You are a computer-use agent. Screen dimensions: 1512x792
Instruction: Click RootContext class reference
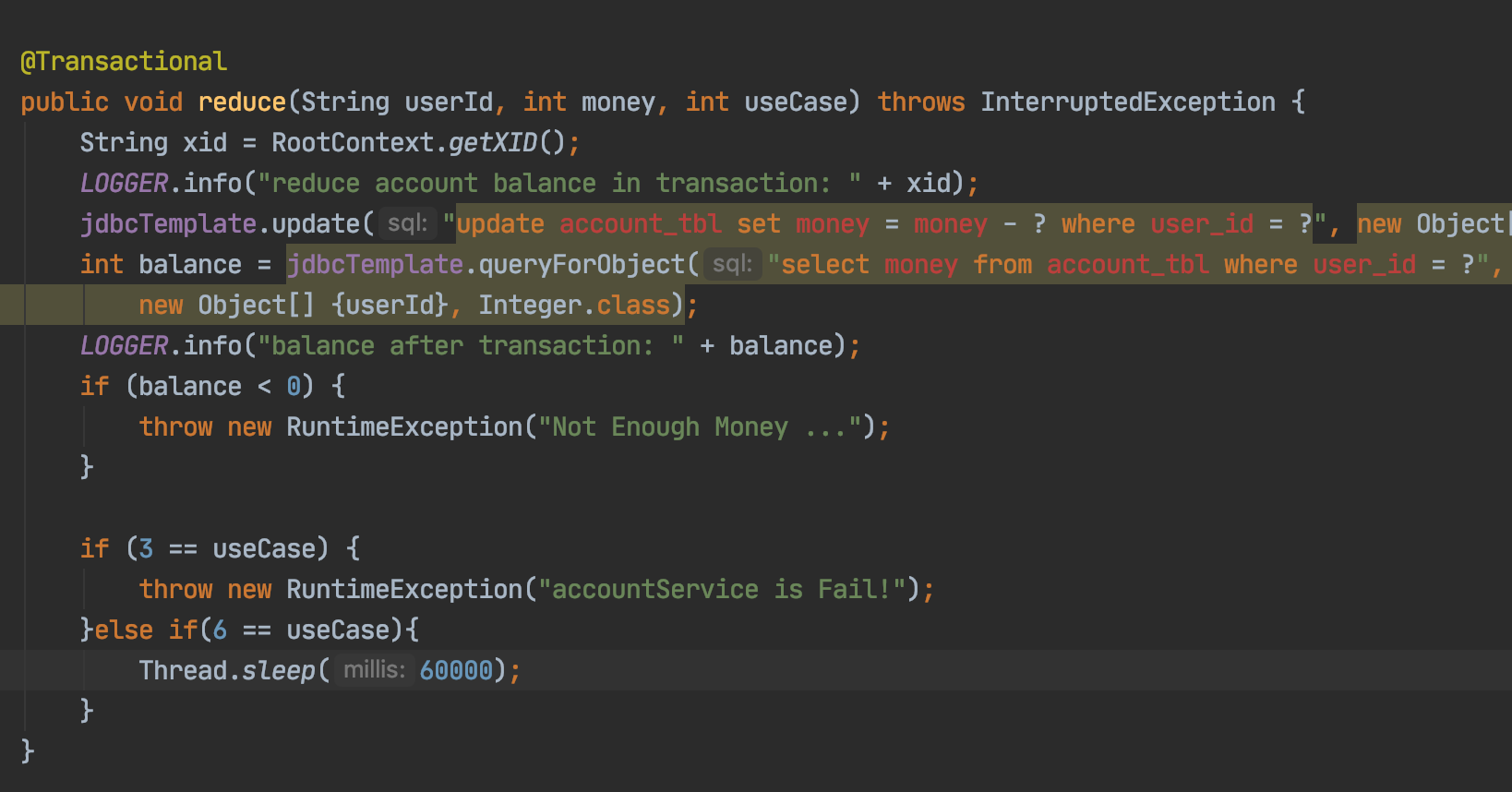tap(353, 143)
